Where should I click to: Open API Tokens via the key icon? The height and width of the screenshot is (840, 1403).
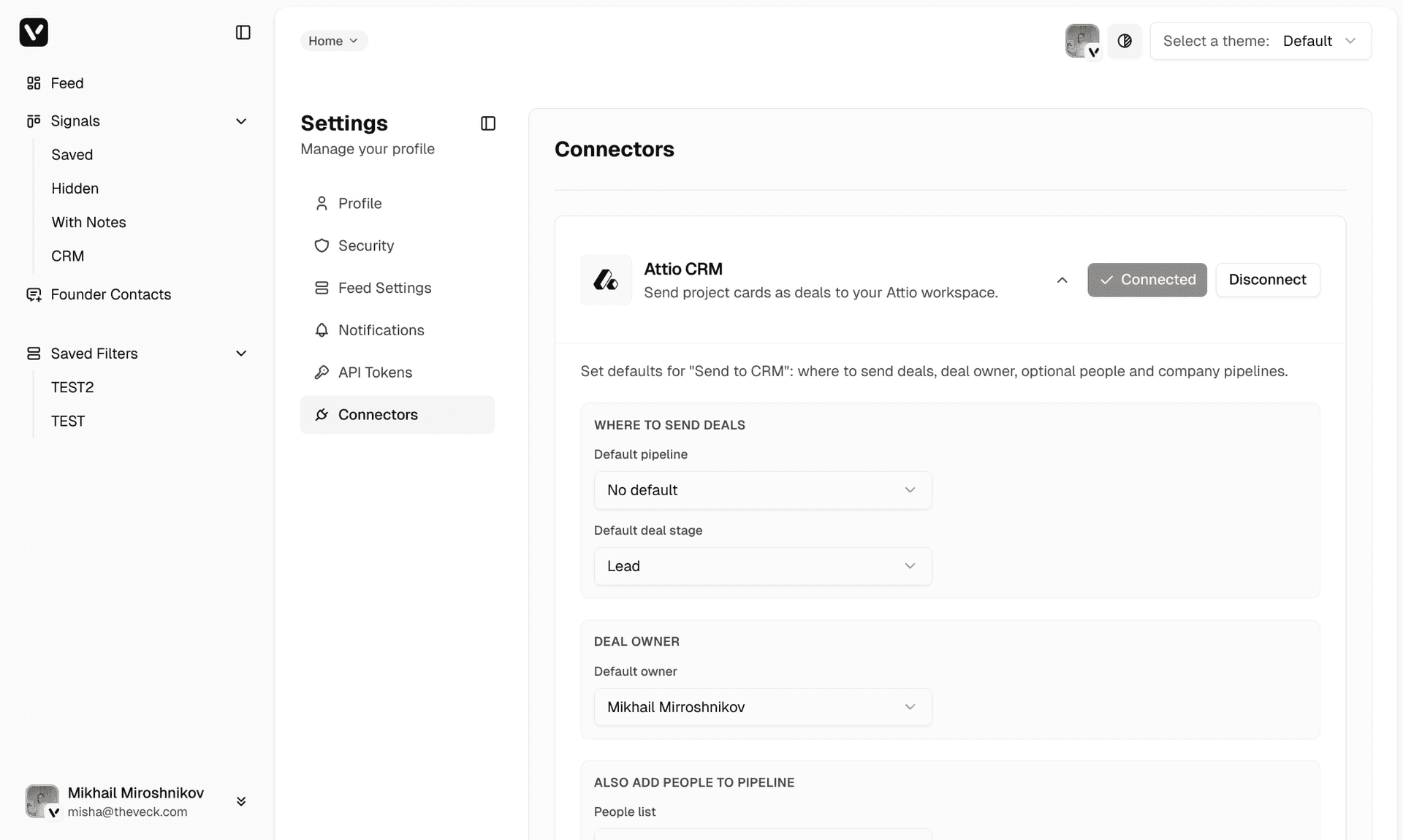[322, 373]
